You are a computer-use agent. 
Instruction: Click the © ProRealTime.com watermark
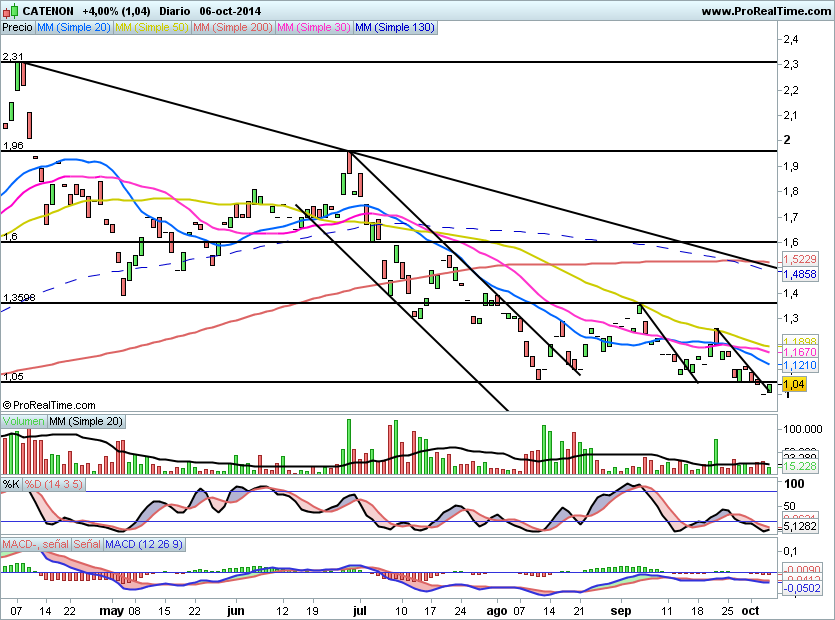[x=50, y=405]
